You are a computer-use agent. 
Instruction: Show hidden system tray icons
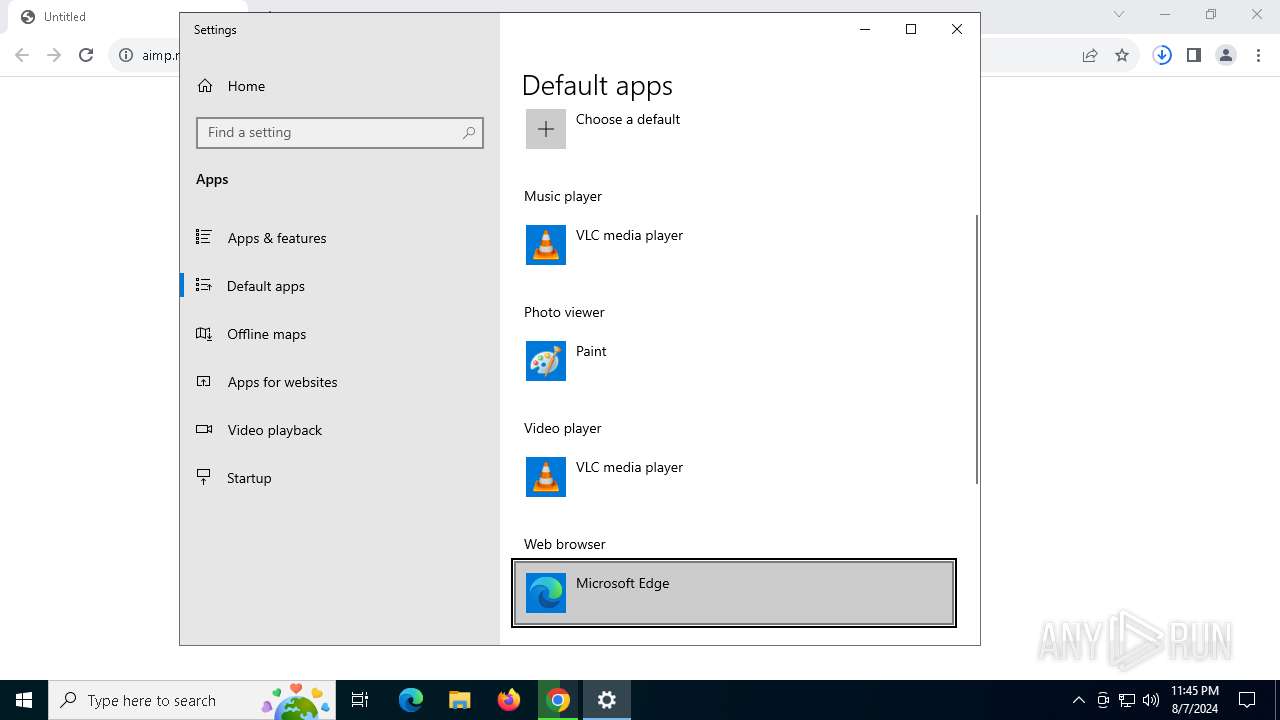(1078, 700)
